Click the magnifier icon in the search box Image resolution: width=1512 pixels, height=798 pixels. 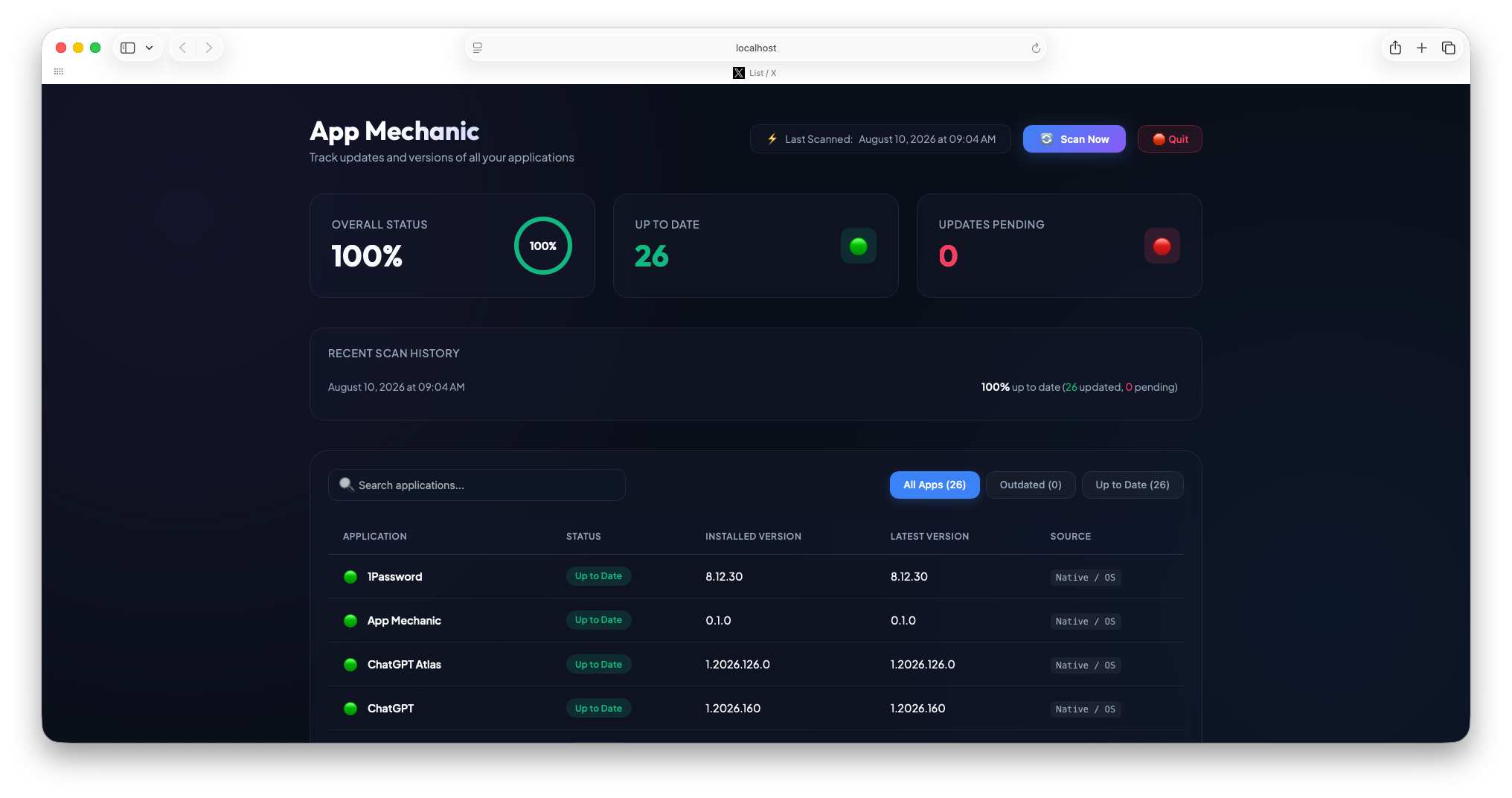[346, 485]
